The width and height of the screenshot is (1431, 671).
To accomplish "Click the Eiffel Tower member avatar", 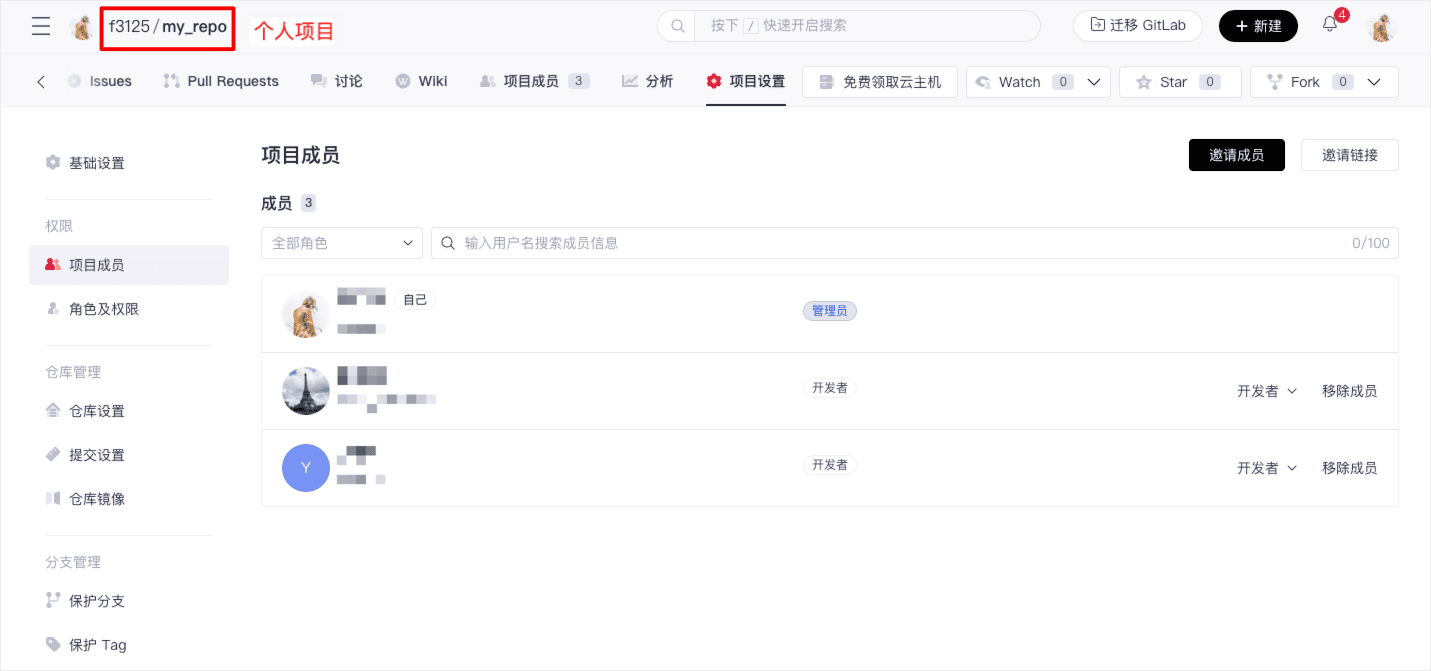I will pyautogui.click(x=306, y=391).
